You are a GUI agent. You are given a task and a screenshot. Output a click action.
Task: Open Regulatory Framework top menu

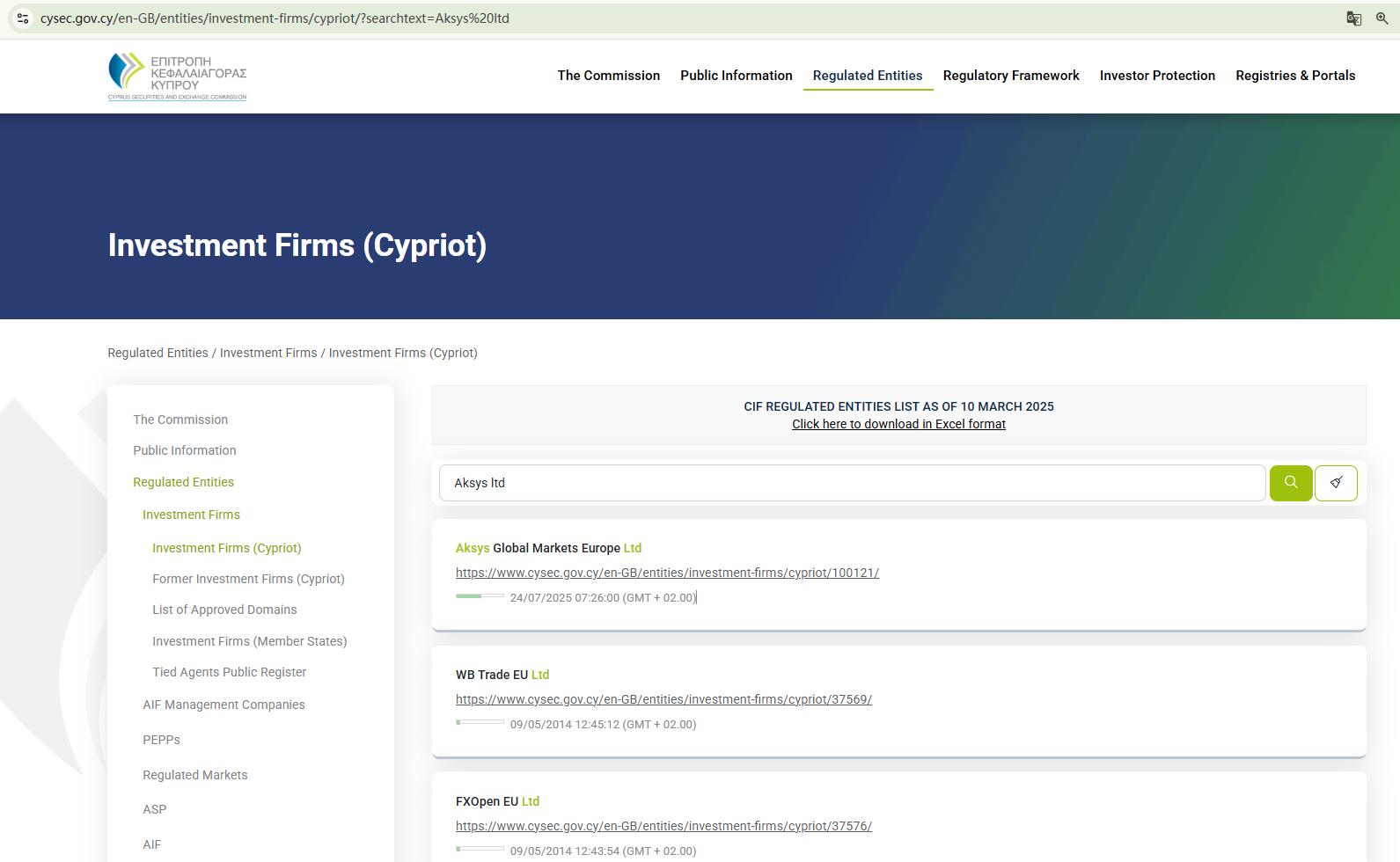1011,76
